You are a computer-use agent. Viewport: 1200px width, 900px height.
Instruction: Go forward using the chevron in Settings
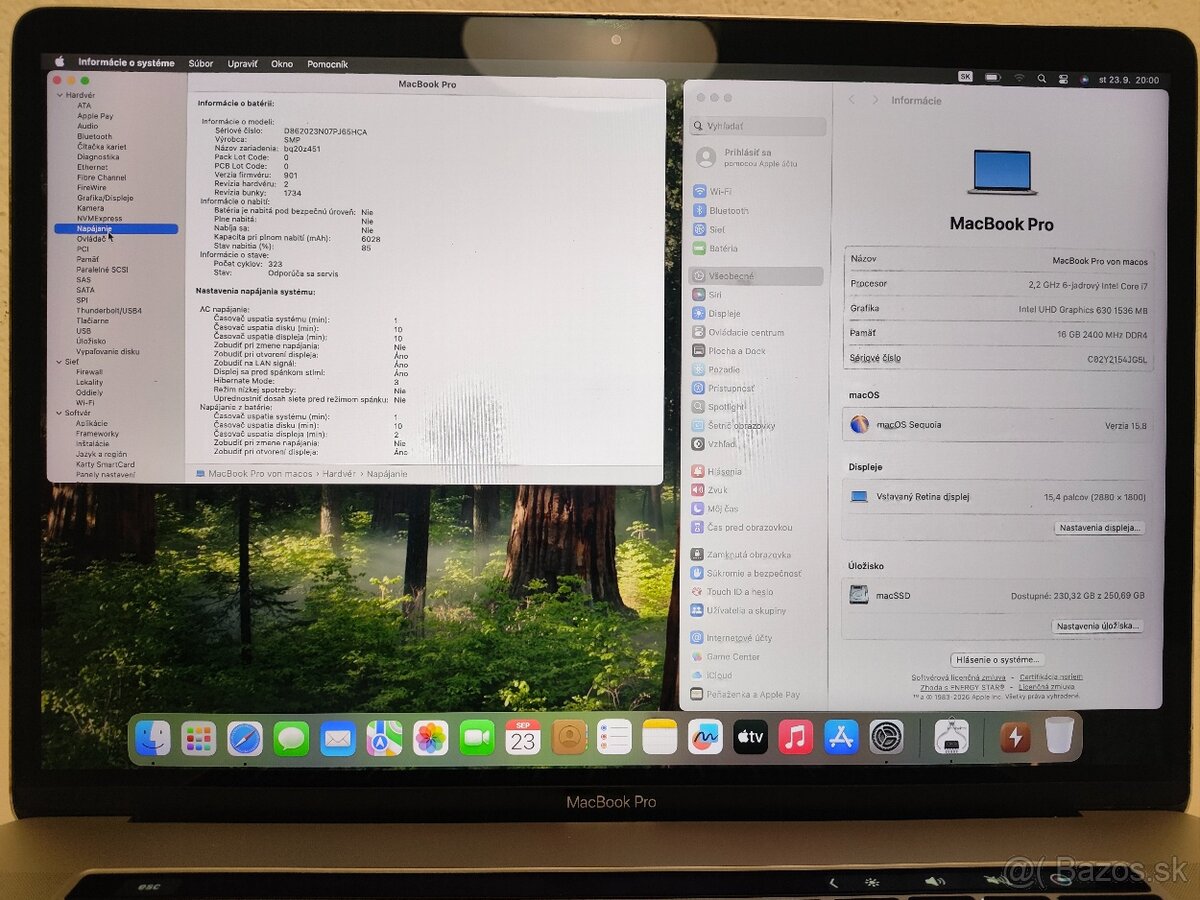tap(875, 100)
